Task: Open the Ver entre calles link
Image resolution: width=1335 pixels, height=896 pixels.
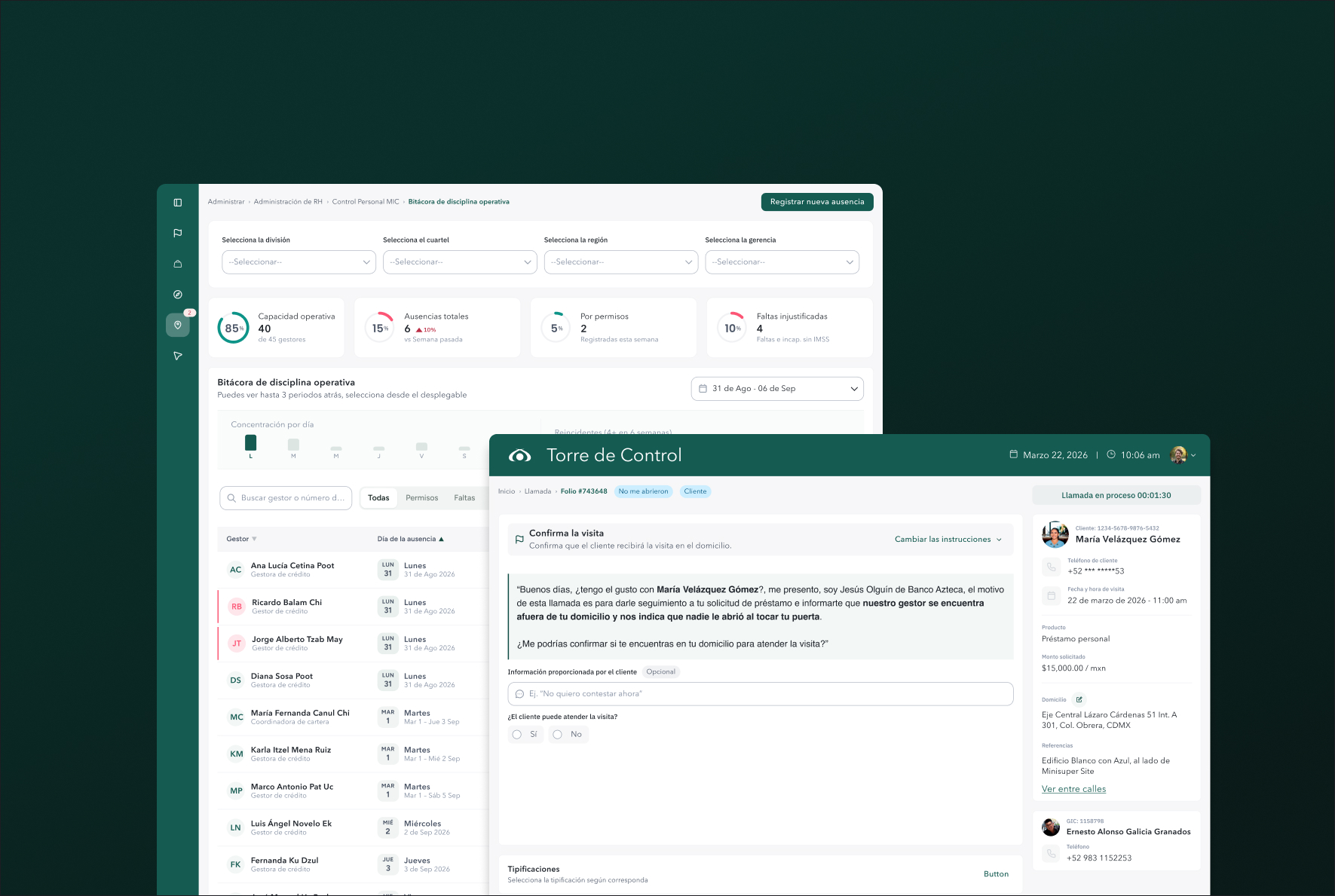Action: (x=1073, y=789)
